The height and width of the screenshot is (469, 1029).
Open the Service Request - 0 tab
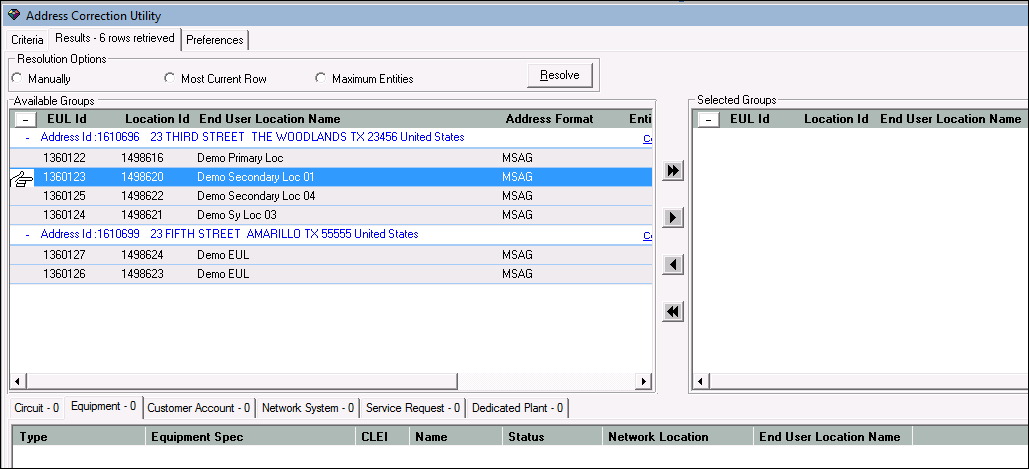(x=413, y=408)
